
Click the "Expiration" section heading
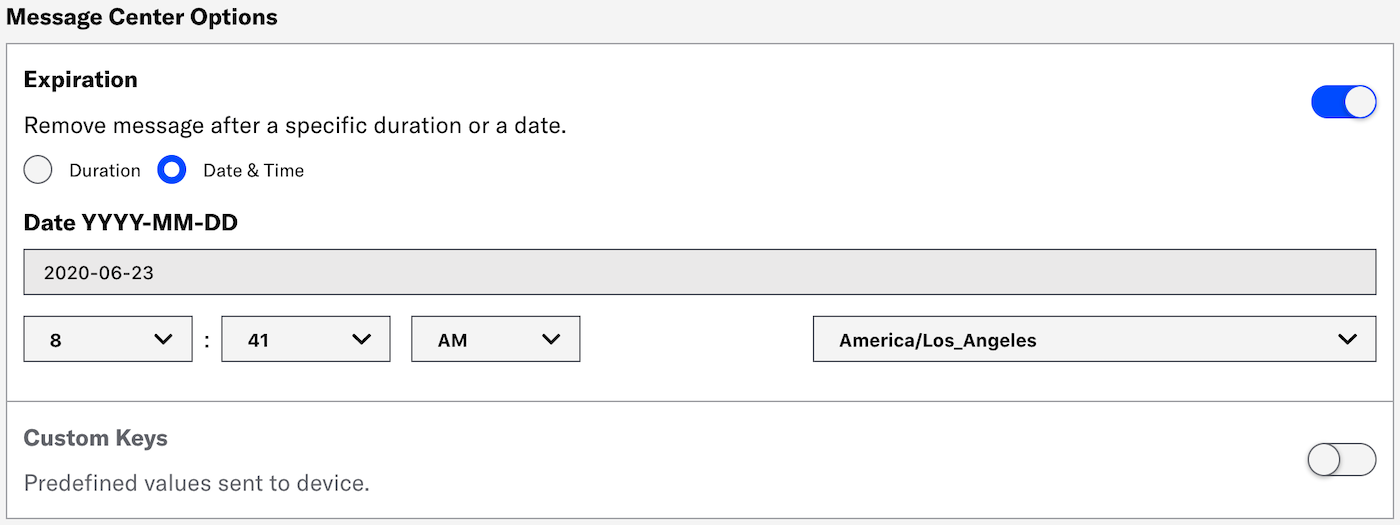point(80,80)
